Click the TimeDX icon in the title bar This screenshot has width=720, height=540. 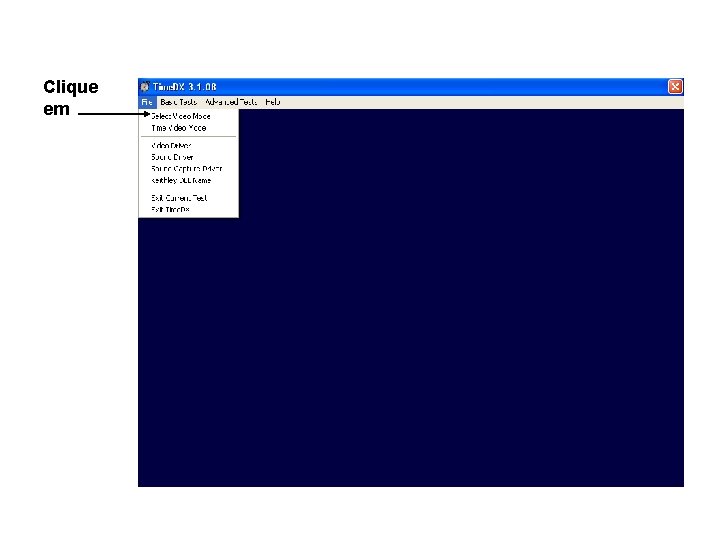tap(145, 87)
